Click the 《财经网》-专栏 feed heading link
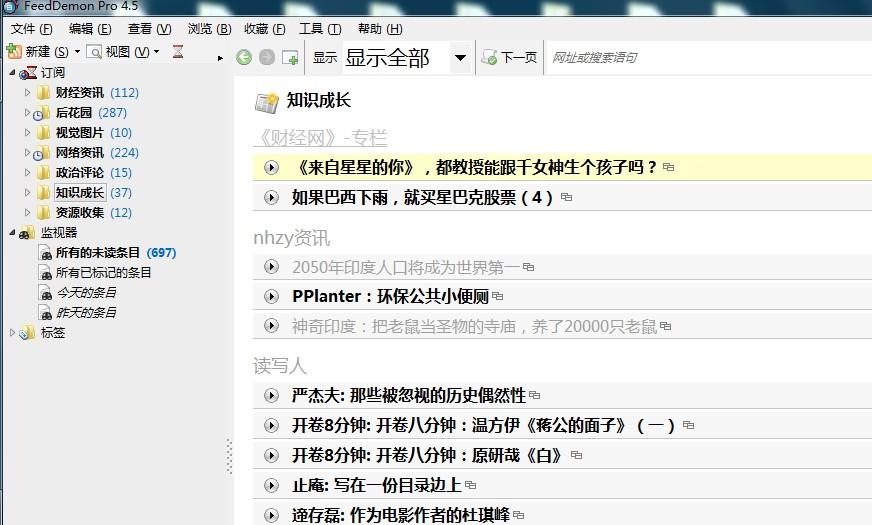The height and width of the screenshot is (525, 872). click(320, 137)
